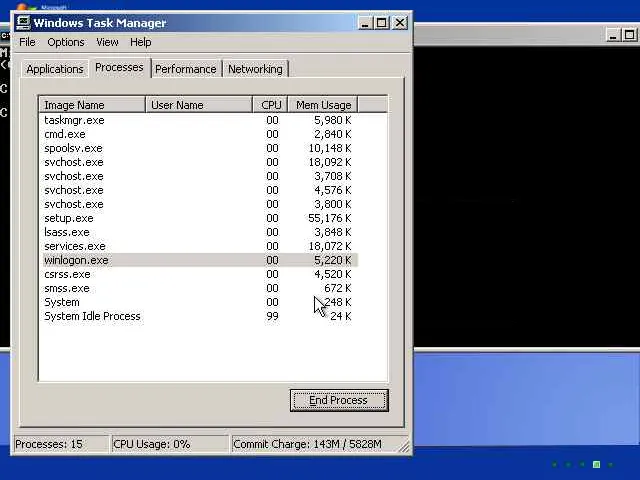Select svchost.exe using 3,708 K
640x480 pixels.
pyautogui.click(x=200, y=176)
